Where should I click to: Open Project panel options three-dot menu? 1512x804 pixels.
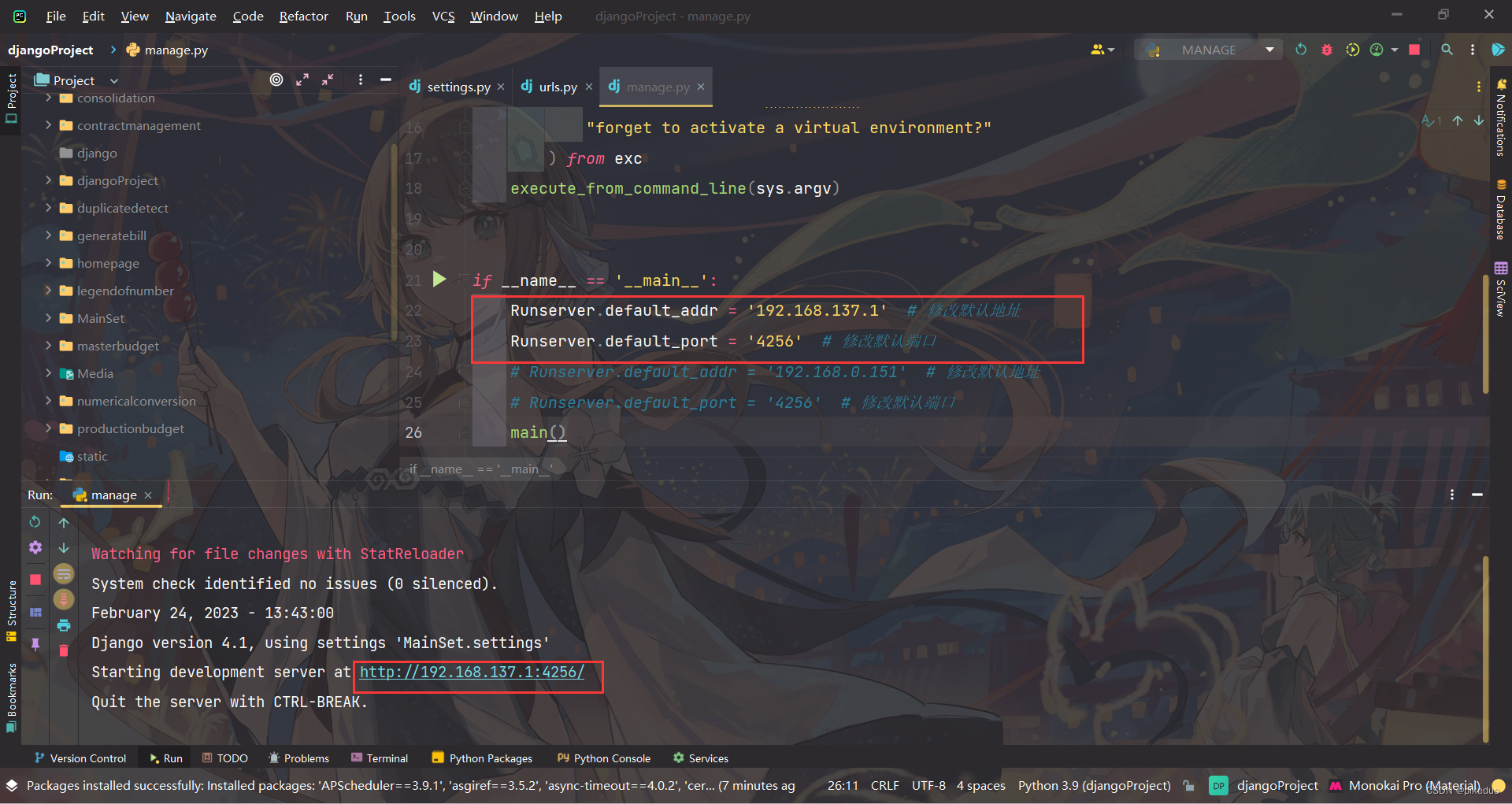pyautogui.click(x=360, y=80)
